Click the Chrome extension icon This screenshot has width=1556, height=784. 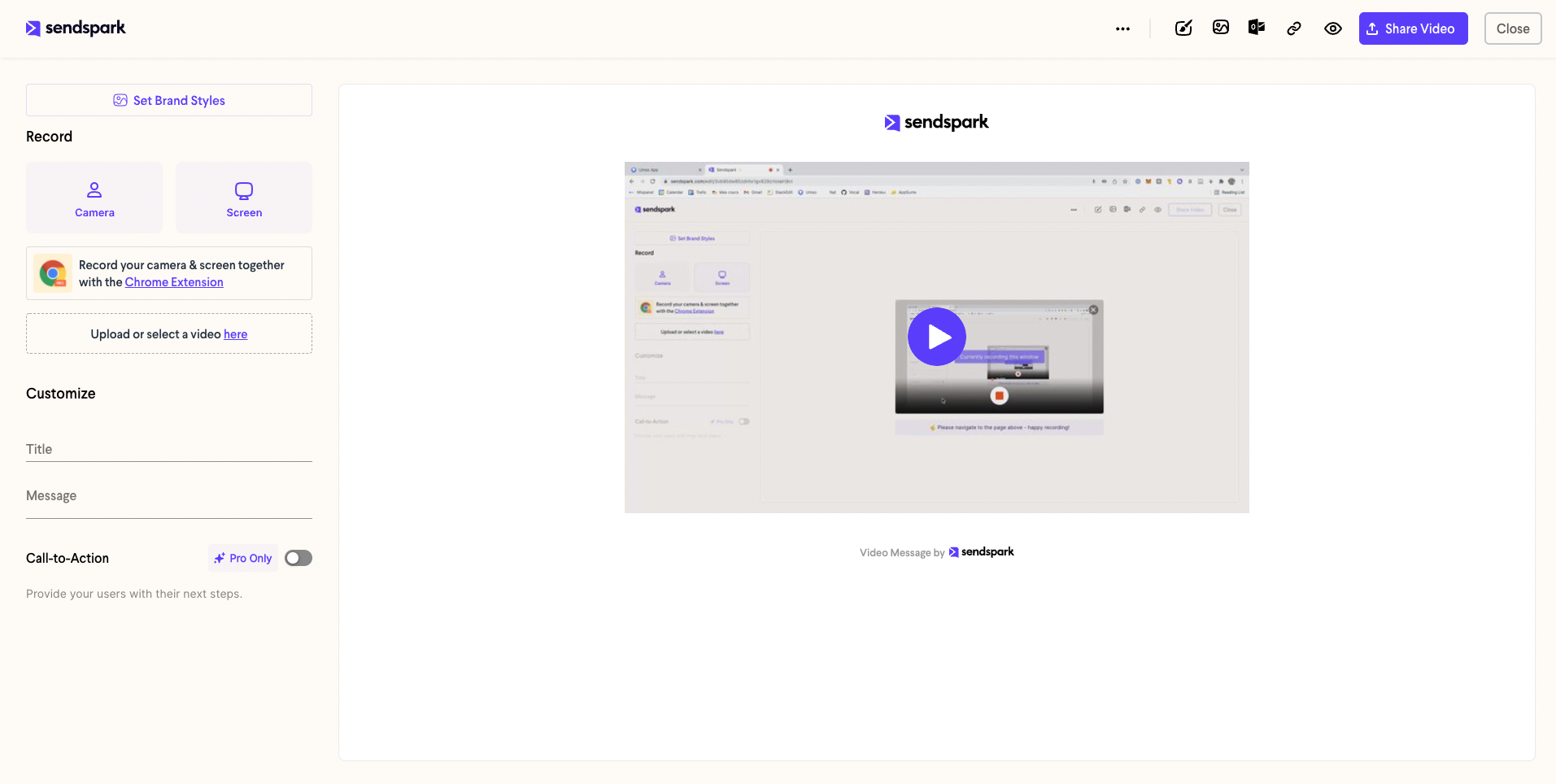tap(53, 273)
